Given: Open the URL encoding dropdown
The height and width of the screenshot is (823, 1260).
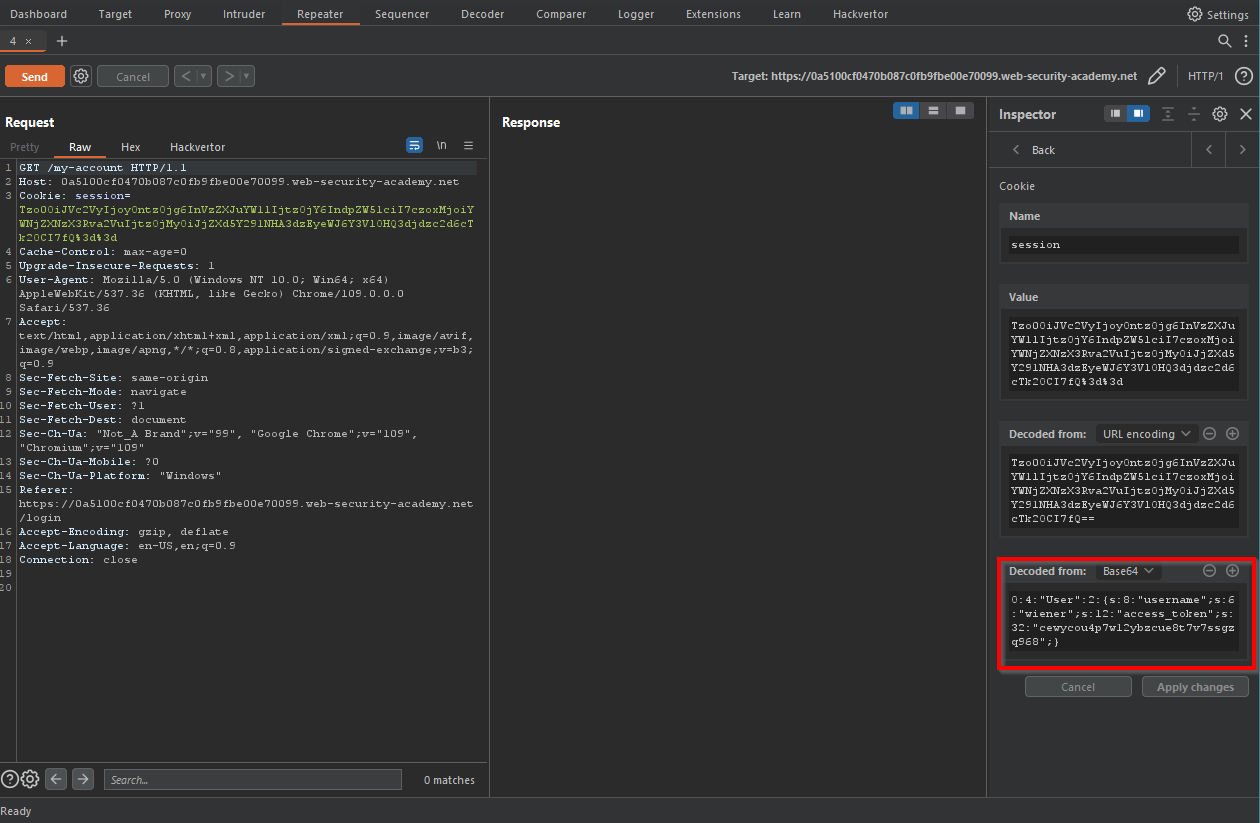Looking at the screenshot, I should click(1145, 434).
